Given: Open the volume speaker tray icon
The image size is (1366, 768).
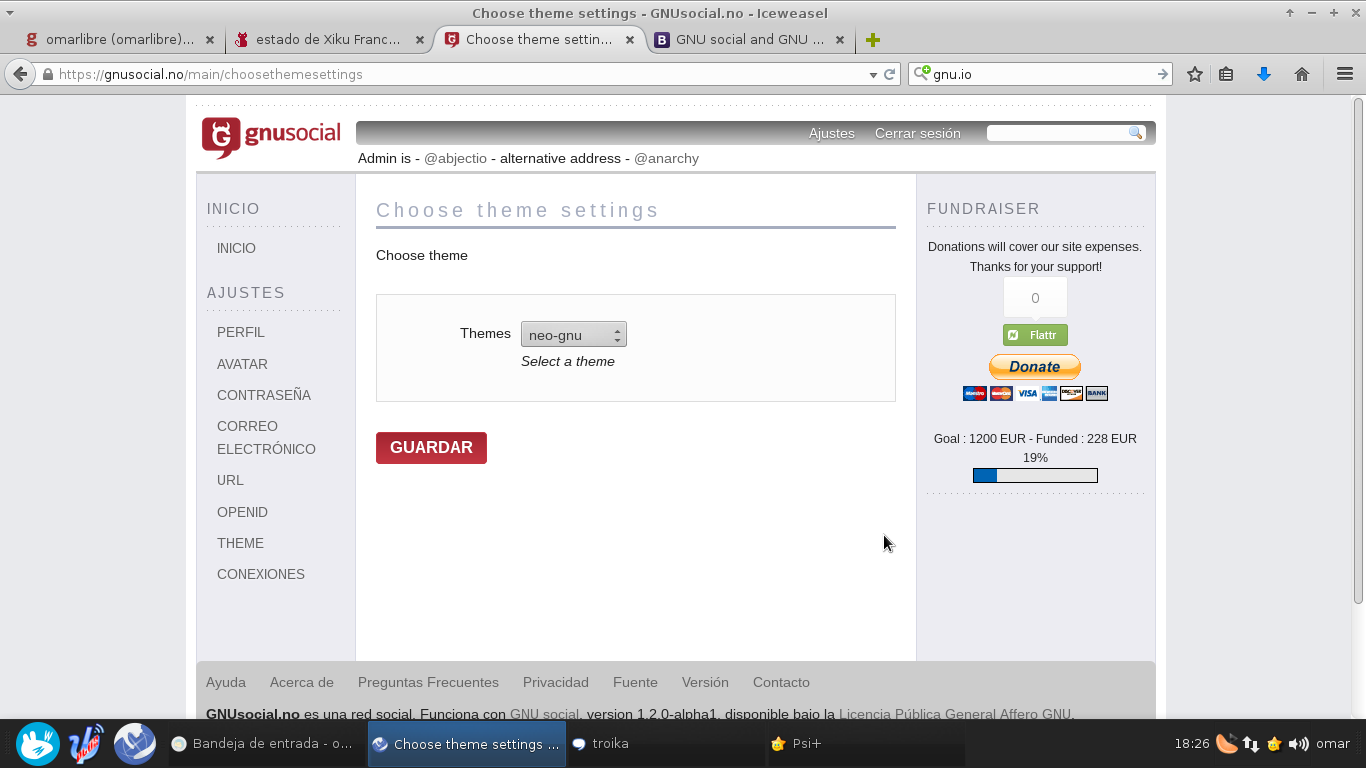Looking at the screenshot, I should point(1299,744).
